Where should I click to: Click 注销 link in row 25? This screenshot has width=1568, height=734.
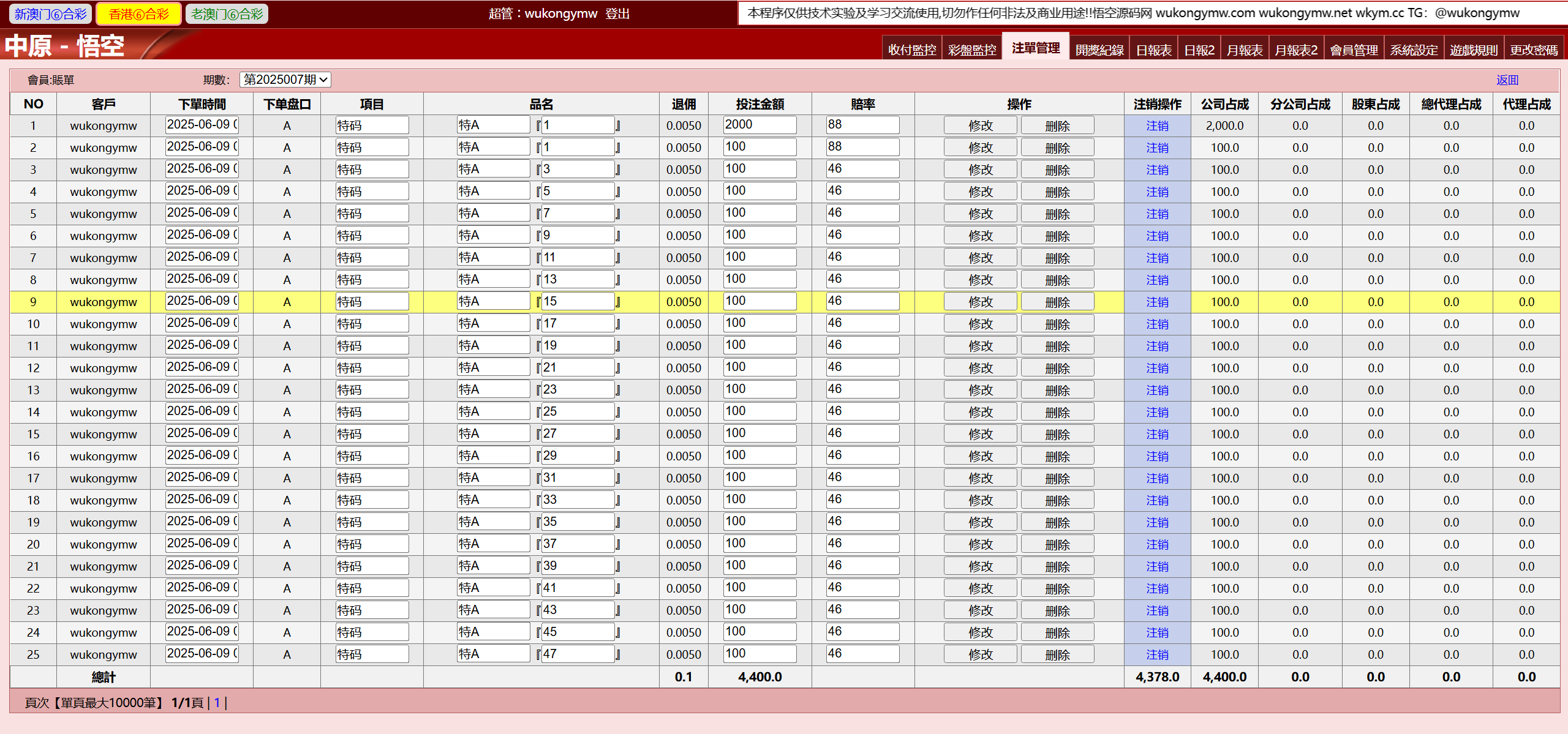pyautogui.click(x=1157, y=654)
